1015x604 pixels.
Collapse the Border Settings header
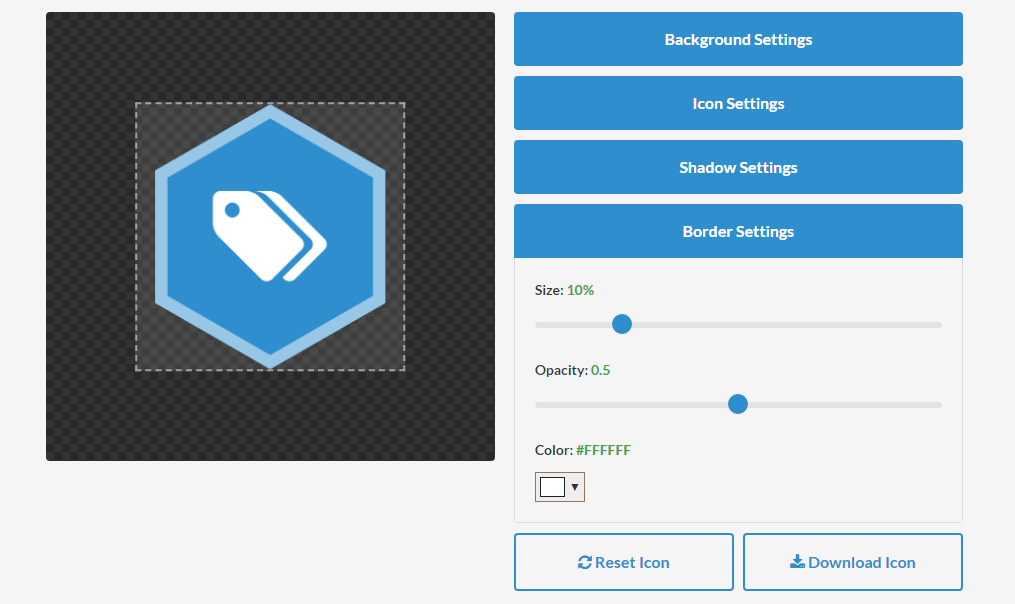point(738,232)
